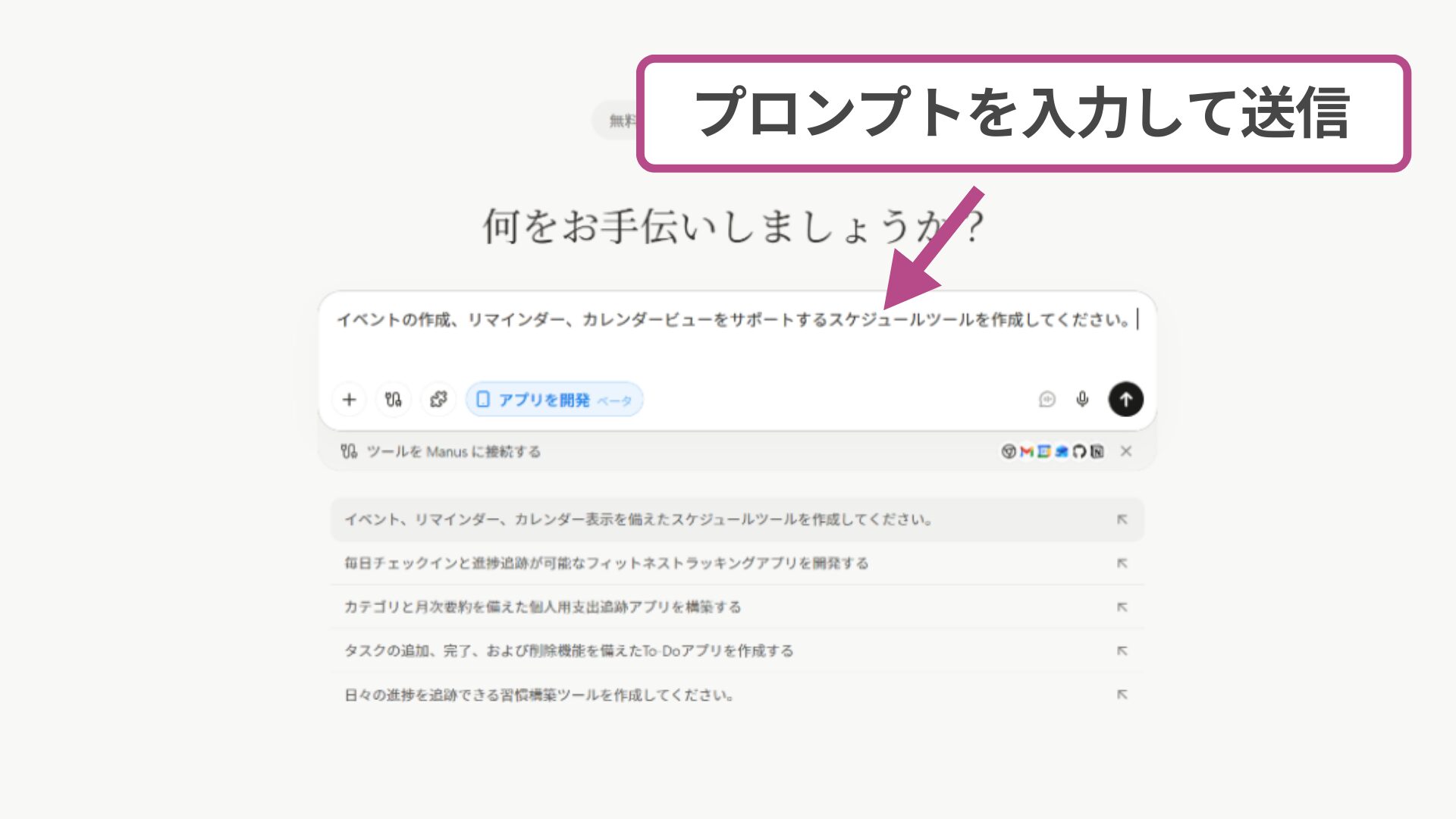Attach a file with the plus icon
This screenshot has height=819, width=1456.
[x=349, y=399]
